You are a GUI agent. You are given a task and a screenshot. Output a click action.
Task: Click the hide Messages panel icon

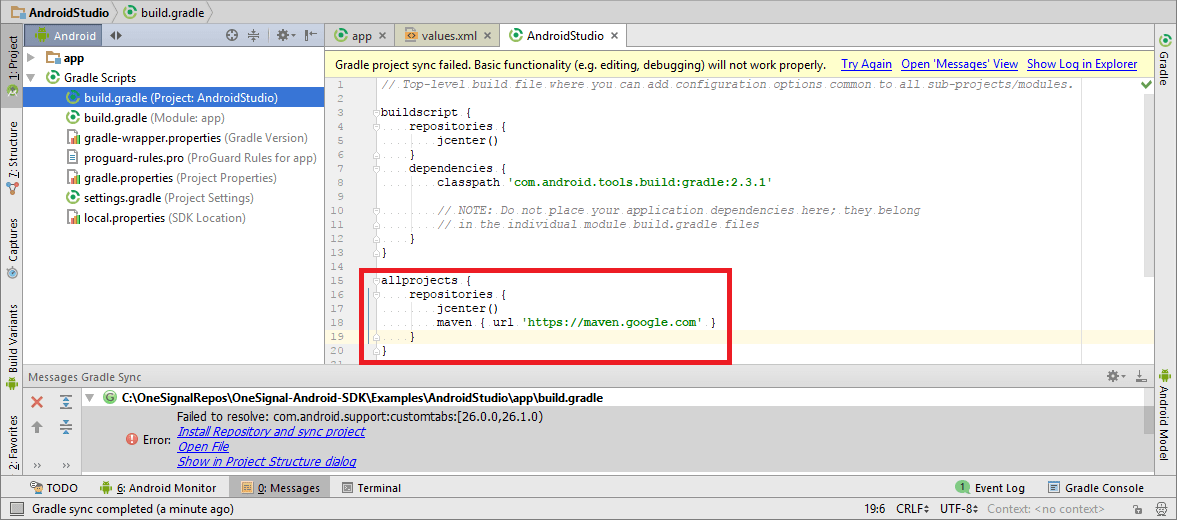tap(1140, 376)
